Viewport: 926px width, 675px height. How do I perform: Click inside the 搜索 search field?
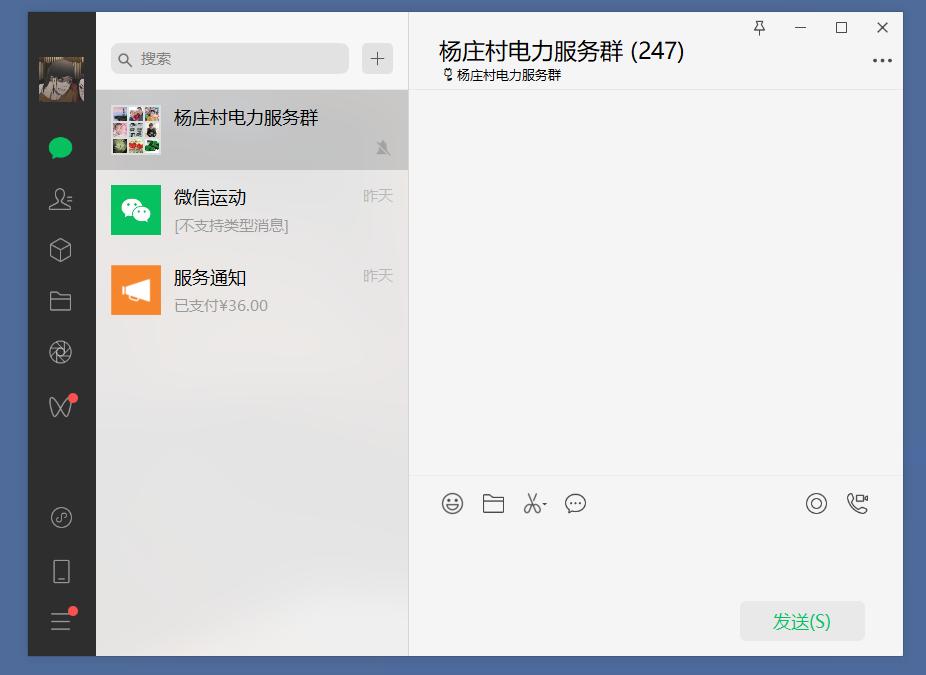(229, 58)
